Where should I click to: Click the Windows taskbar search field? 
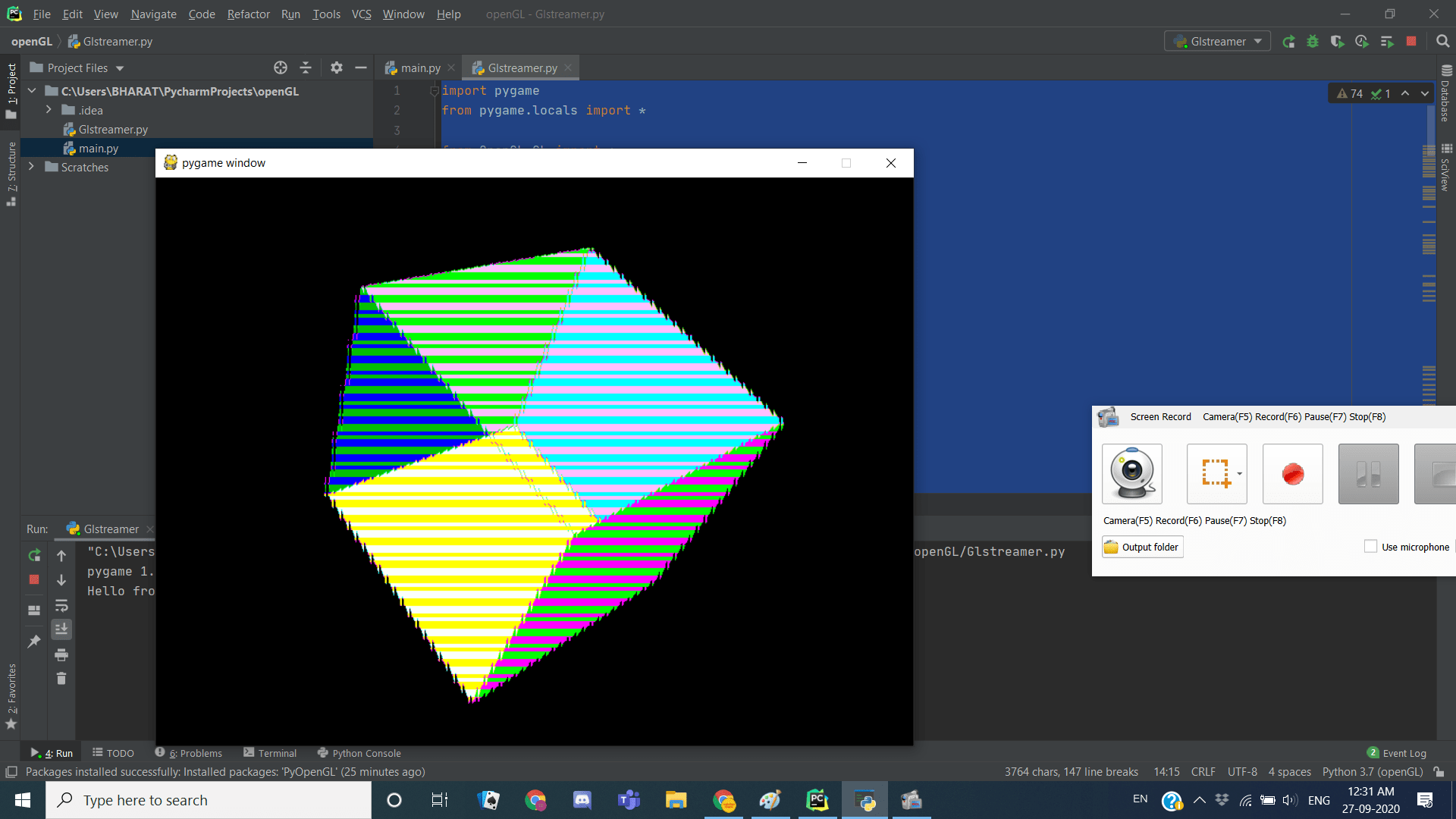click(209, 800)
